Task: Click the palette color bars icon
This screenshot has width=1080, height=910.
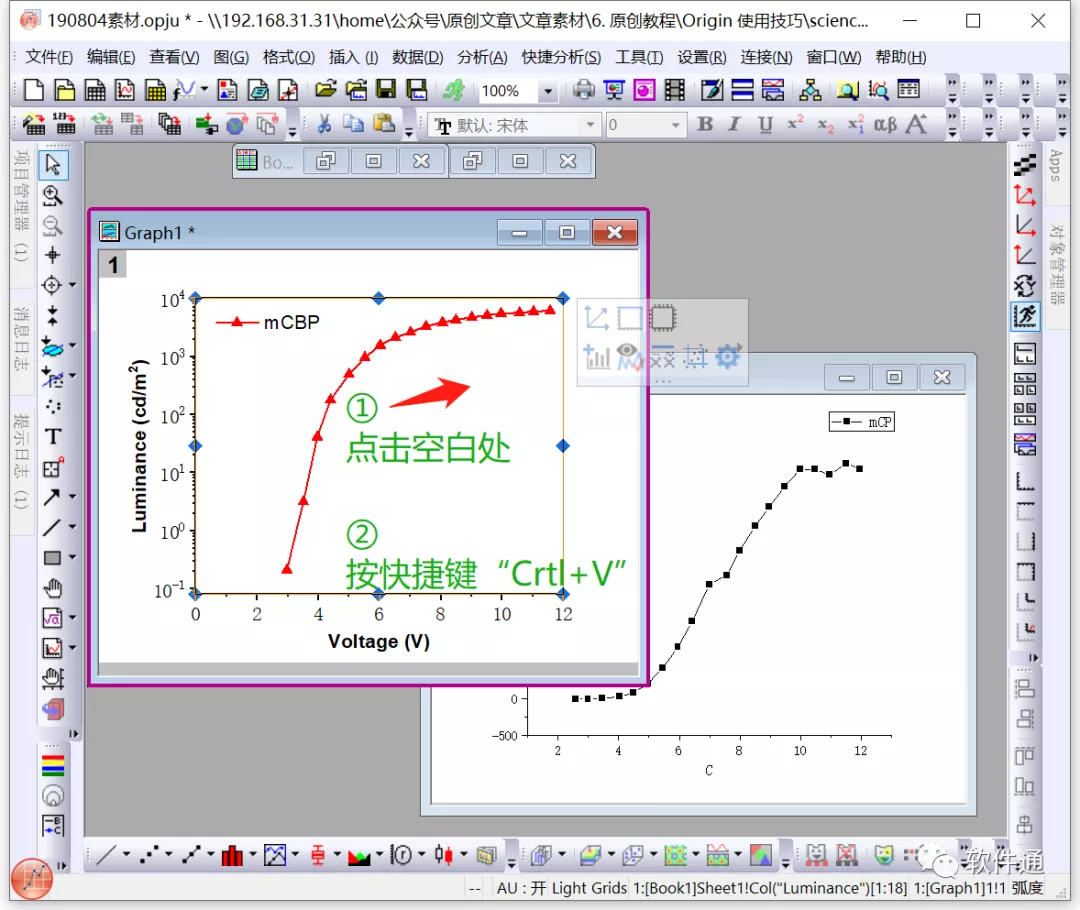Action: click(53, 765)
